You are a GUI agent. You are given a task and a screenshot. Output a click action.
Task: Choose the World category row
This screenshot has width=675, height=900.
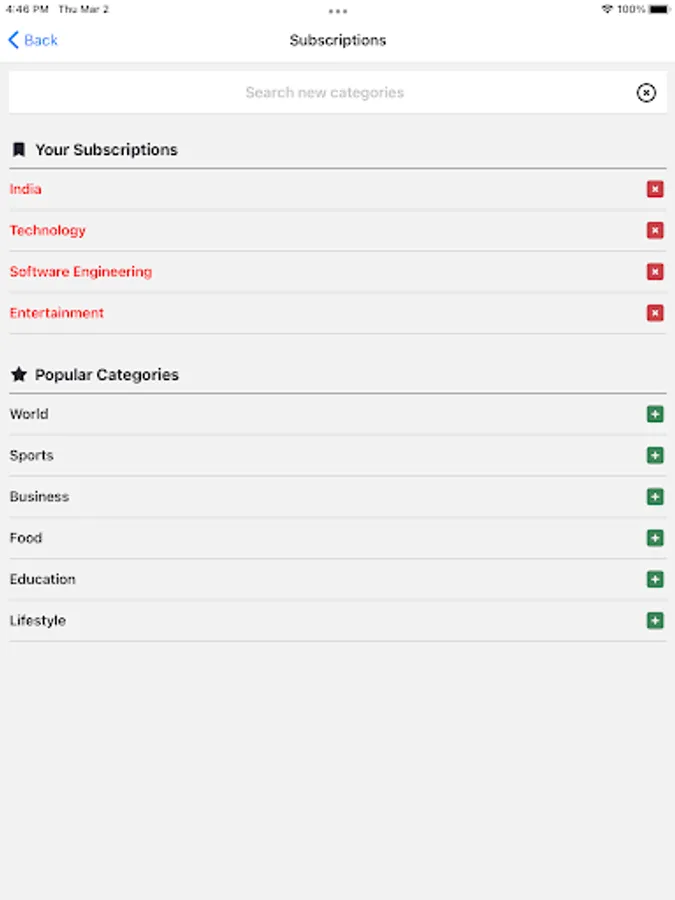coord(29,414)
